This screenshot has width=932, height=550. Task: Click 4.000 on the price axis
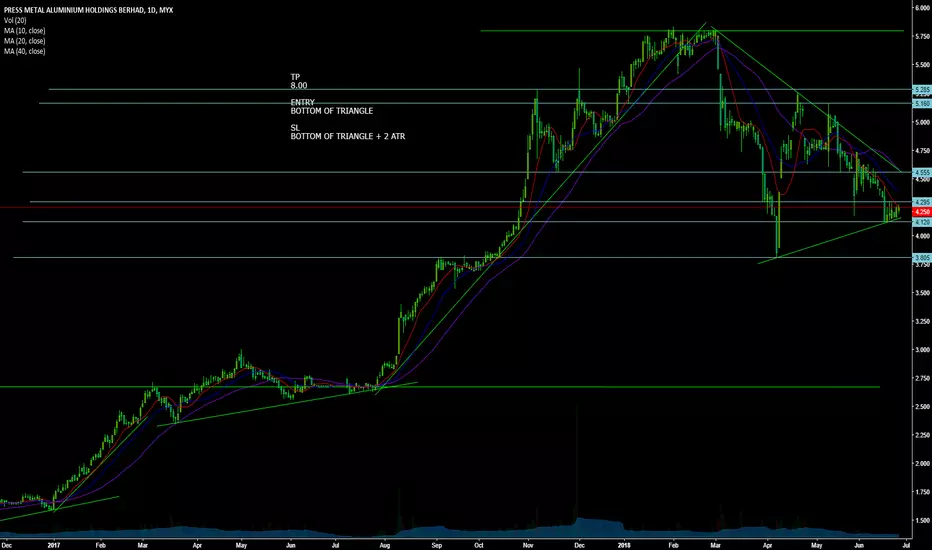tap(922, 236)
